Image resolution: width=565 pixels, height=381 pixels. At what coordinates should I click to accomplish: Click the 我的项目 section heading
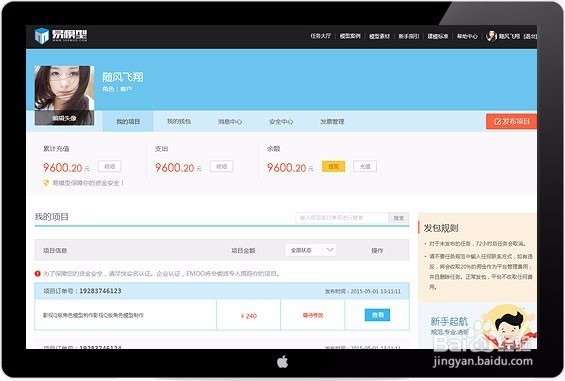[52, 217]
